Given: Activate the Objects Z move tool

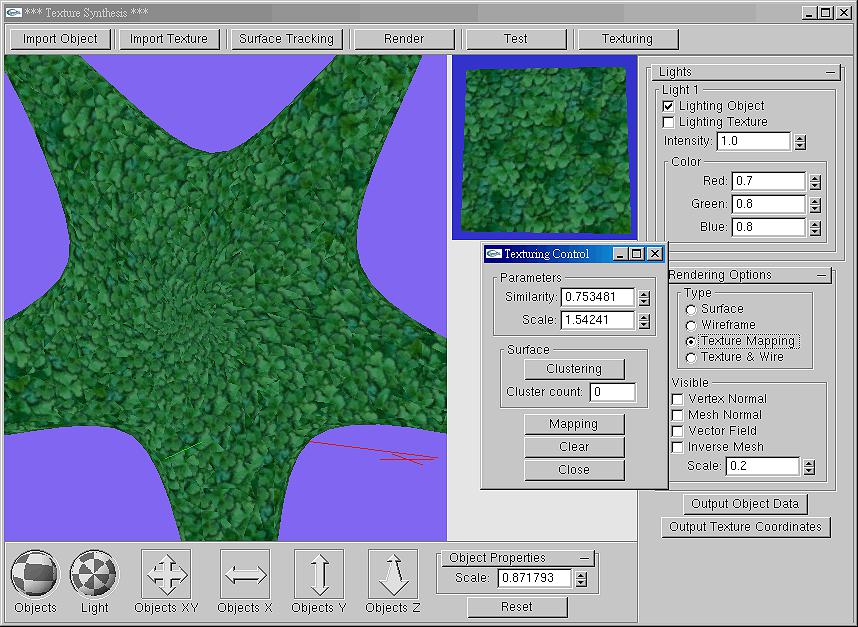Looking at the screenshot, I should tap(392, 574).
